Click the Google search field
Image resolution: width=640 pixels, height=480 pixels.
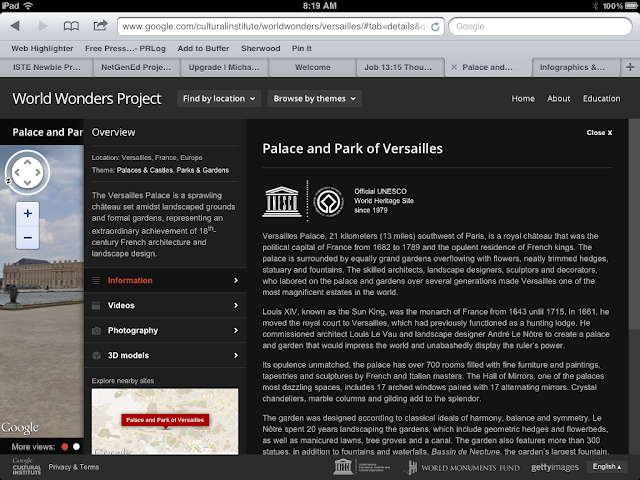pyautogui.click(x=540, y=27)
